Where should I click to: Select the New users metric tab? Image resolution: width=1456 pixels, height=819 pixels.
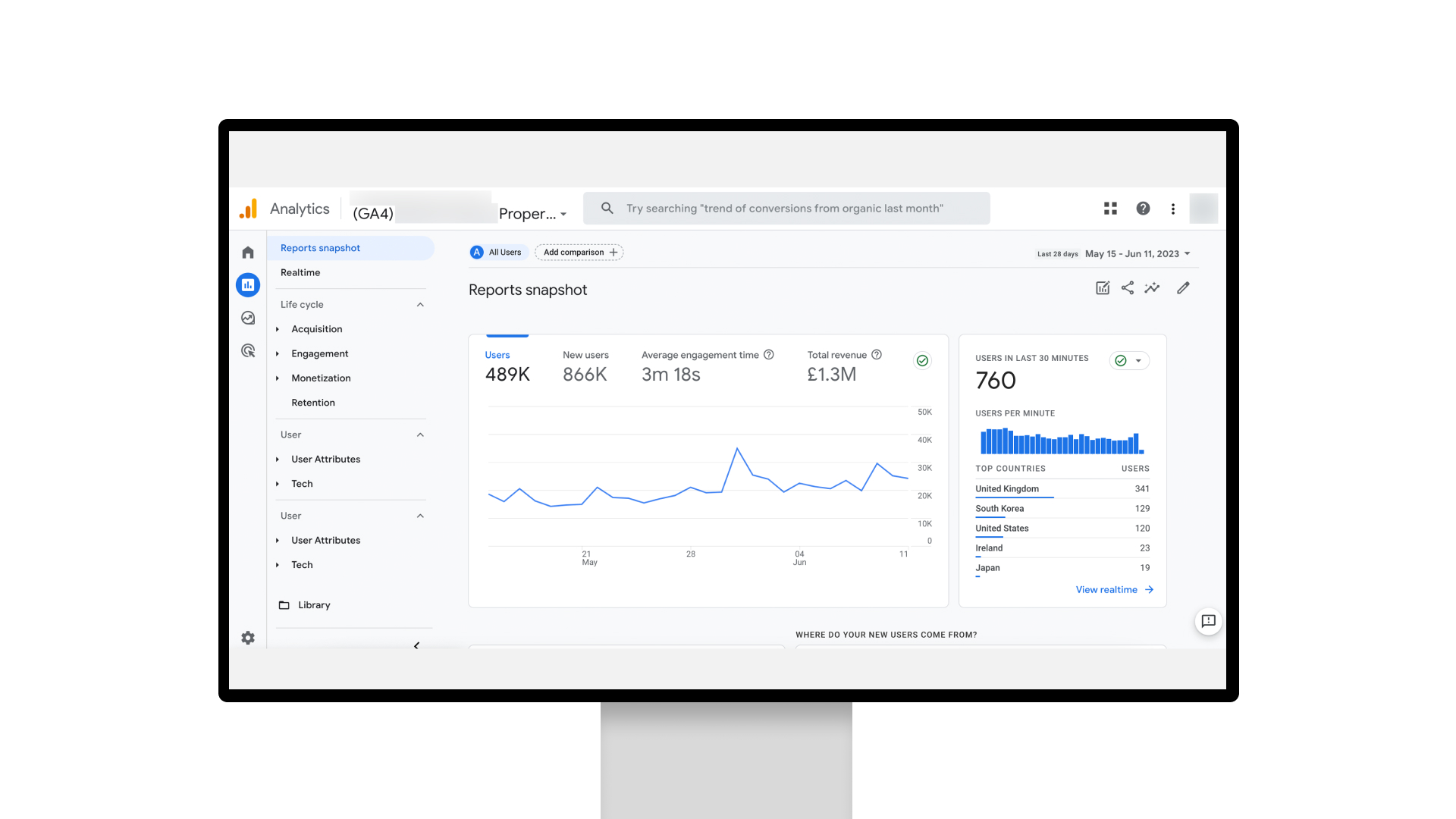pos(585,366)
